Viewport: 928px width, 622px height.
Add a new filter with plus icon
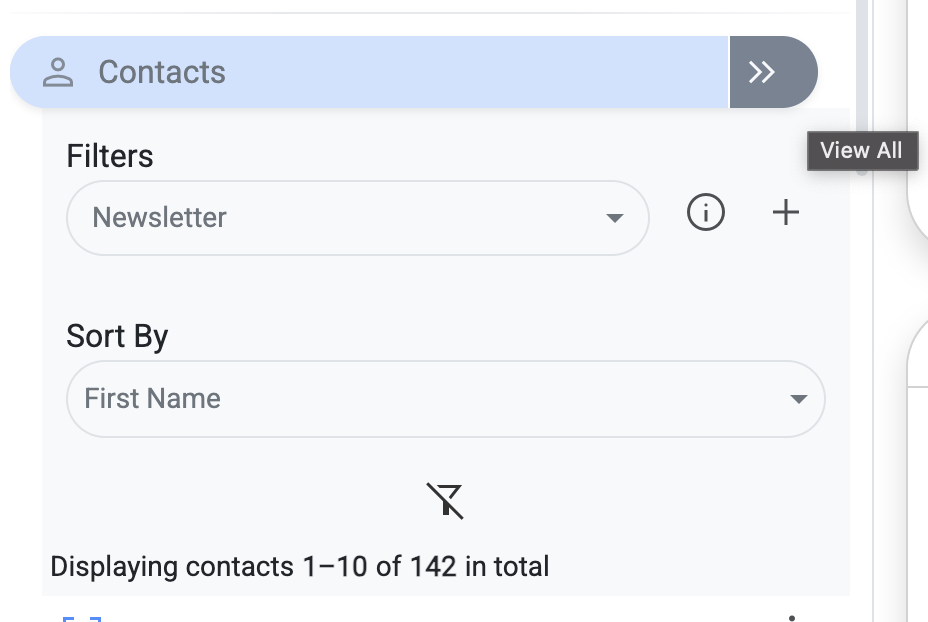[x=786, y=212]
